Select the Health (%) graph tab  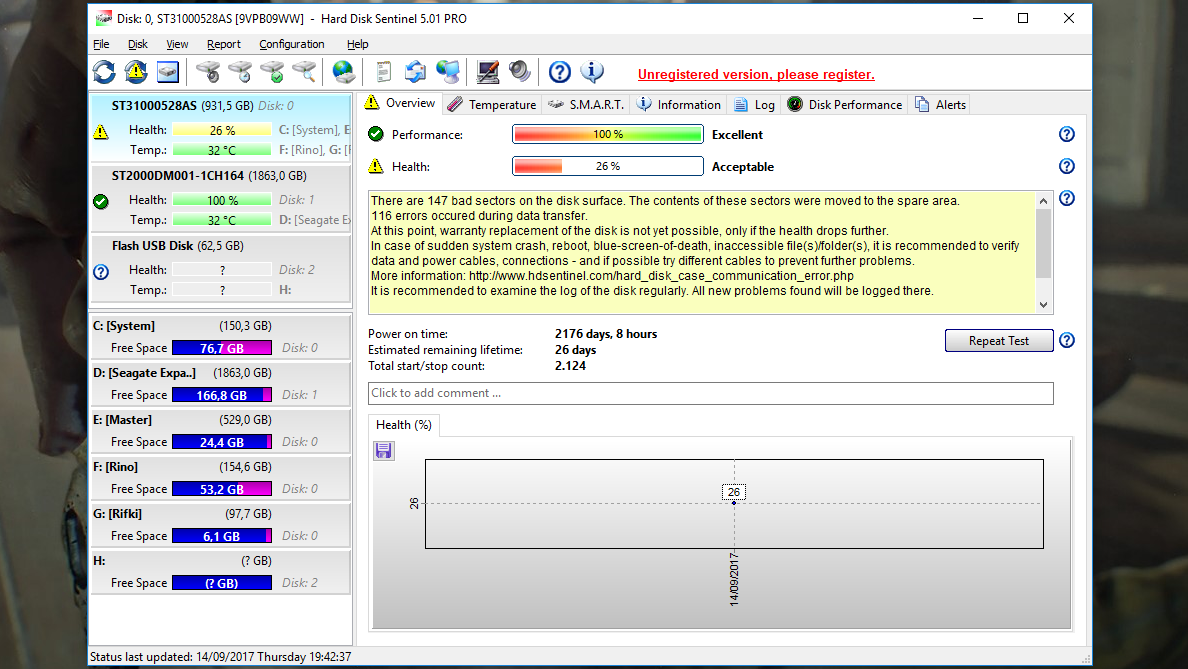tap(404, 425)
